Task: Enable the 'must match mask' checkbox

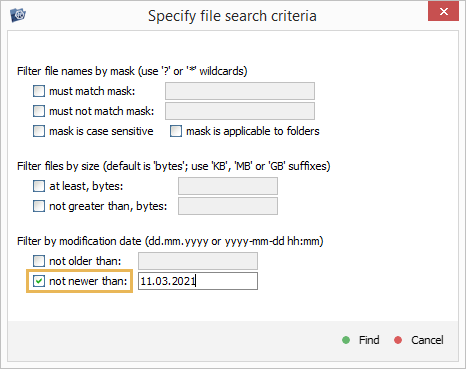Action: (x=39, y=91)
